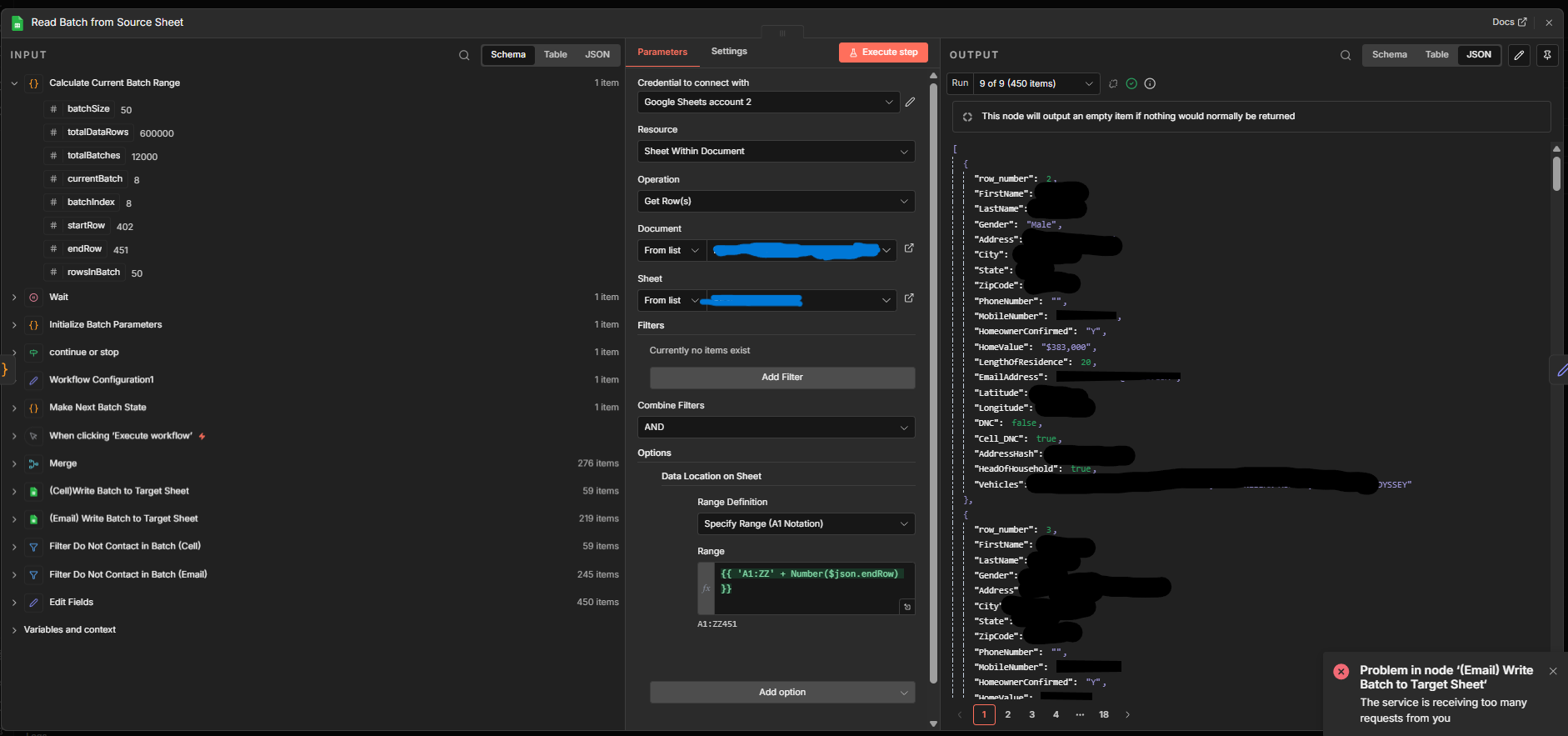Expand the Edit Fields node data
1568x736 pixels.
point(14,603)
